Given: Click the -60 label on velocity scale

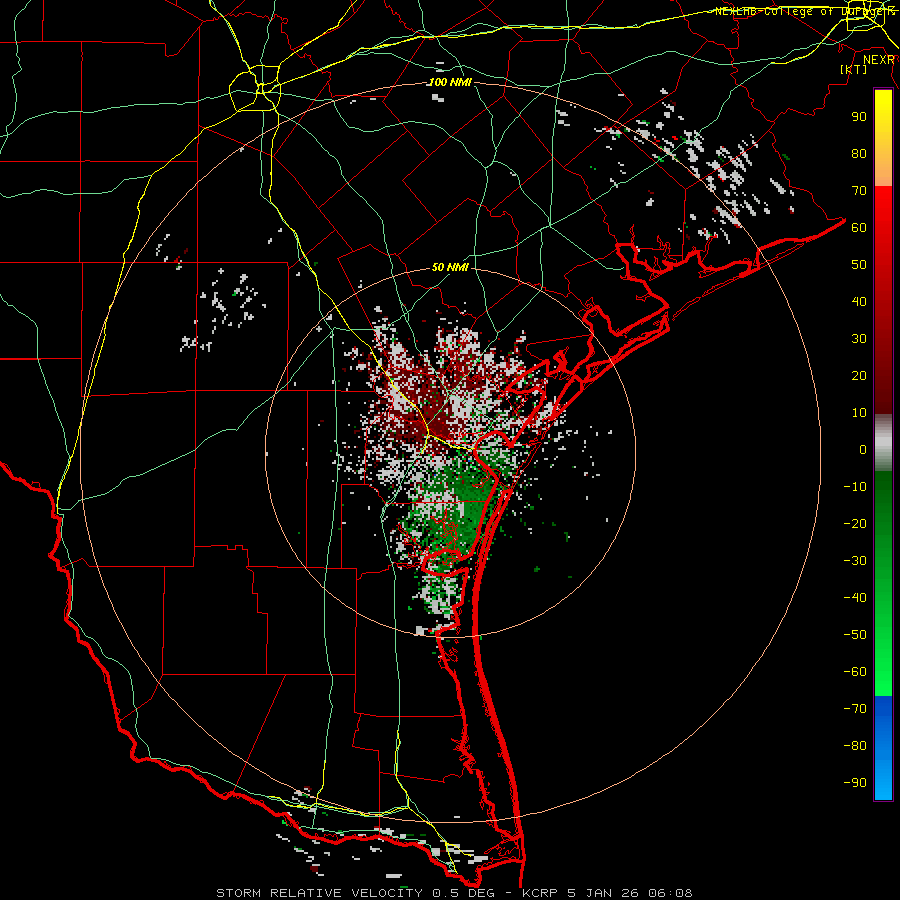Looking at the screenshot, I should (x=855, y=672).
